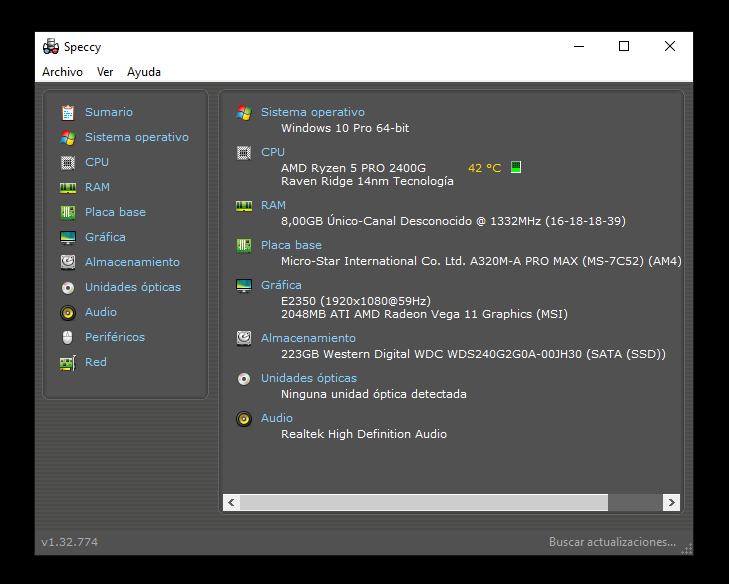The width and height of the screenshot is (729, 584).
Task: Click the text AMD Ryzen 5 PRO 2400G
Action: point(353,168)
